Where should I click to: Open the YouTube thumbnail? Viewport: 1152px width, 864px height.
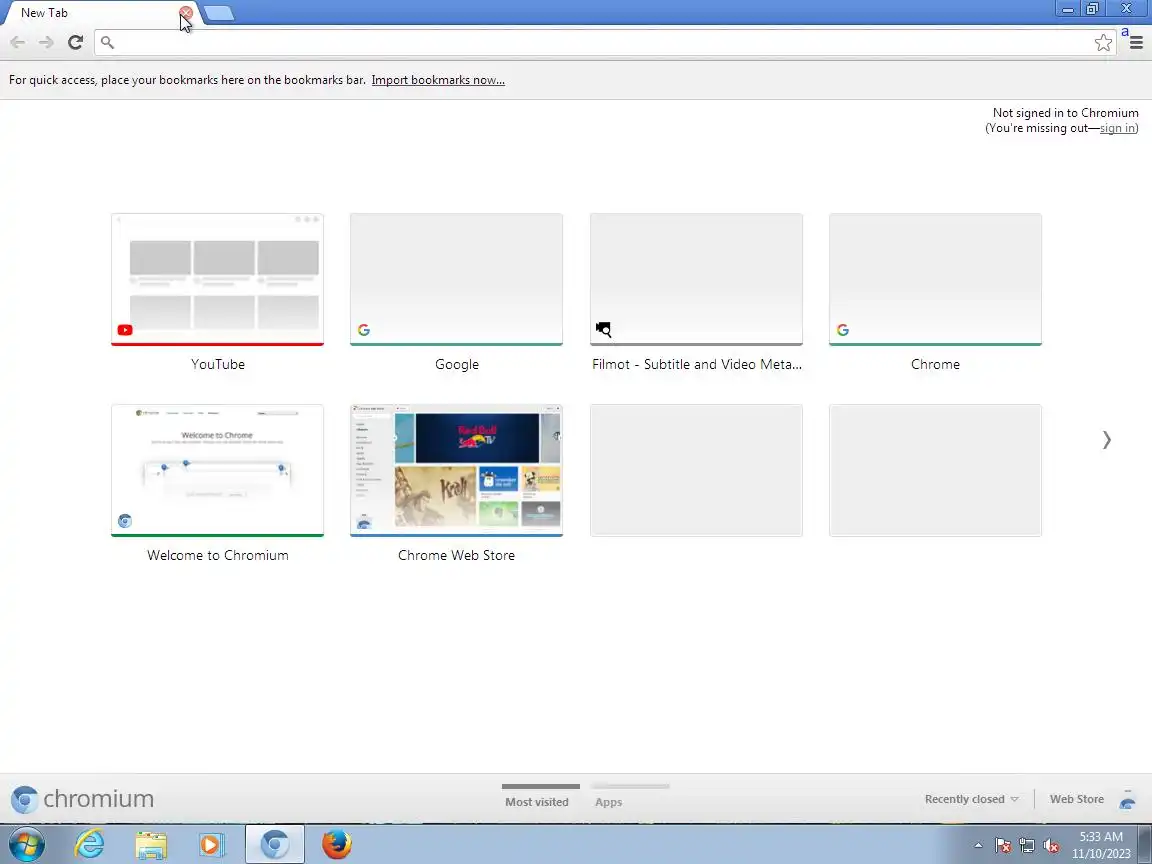coord(217,279)
